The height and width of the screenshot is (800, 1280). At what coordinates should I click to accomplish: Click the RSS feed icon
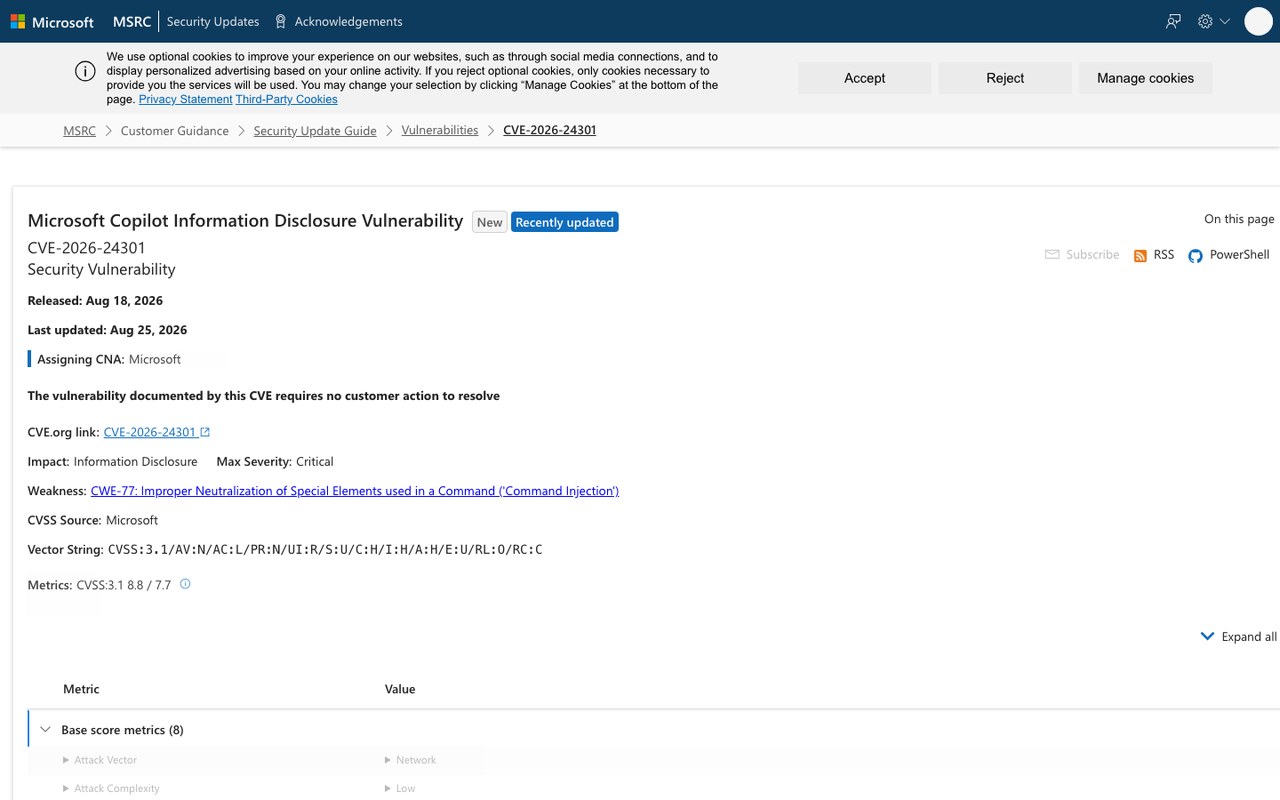click(1140, 256)
